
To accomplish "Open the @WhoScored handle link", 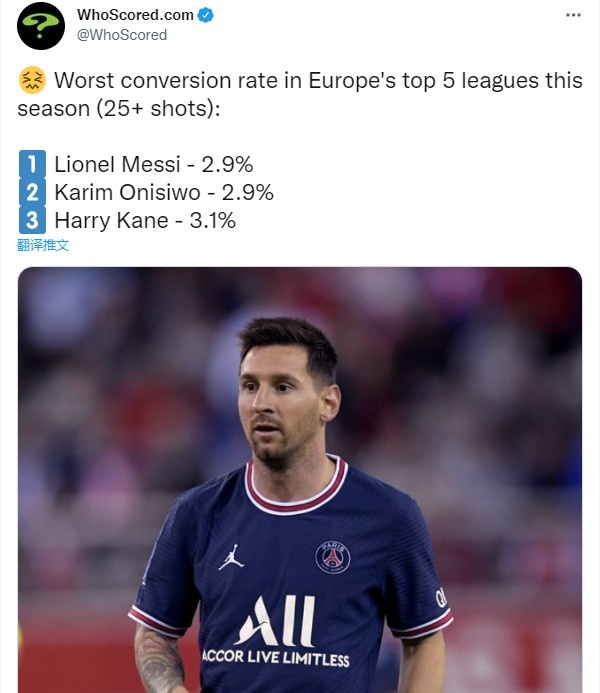I will pos(122,35).
